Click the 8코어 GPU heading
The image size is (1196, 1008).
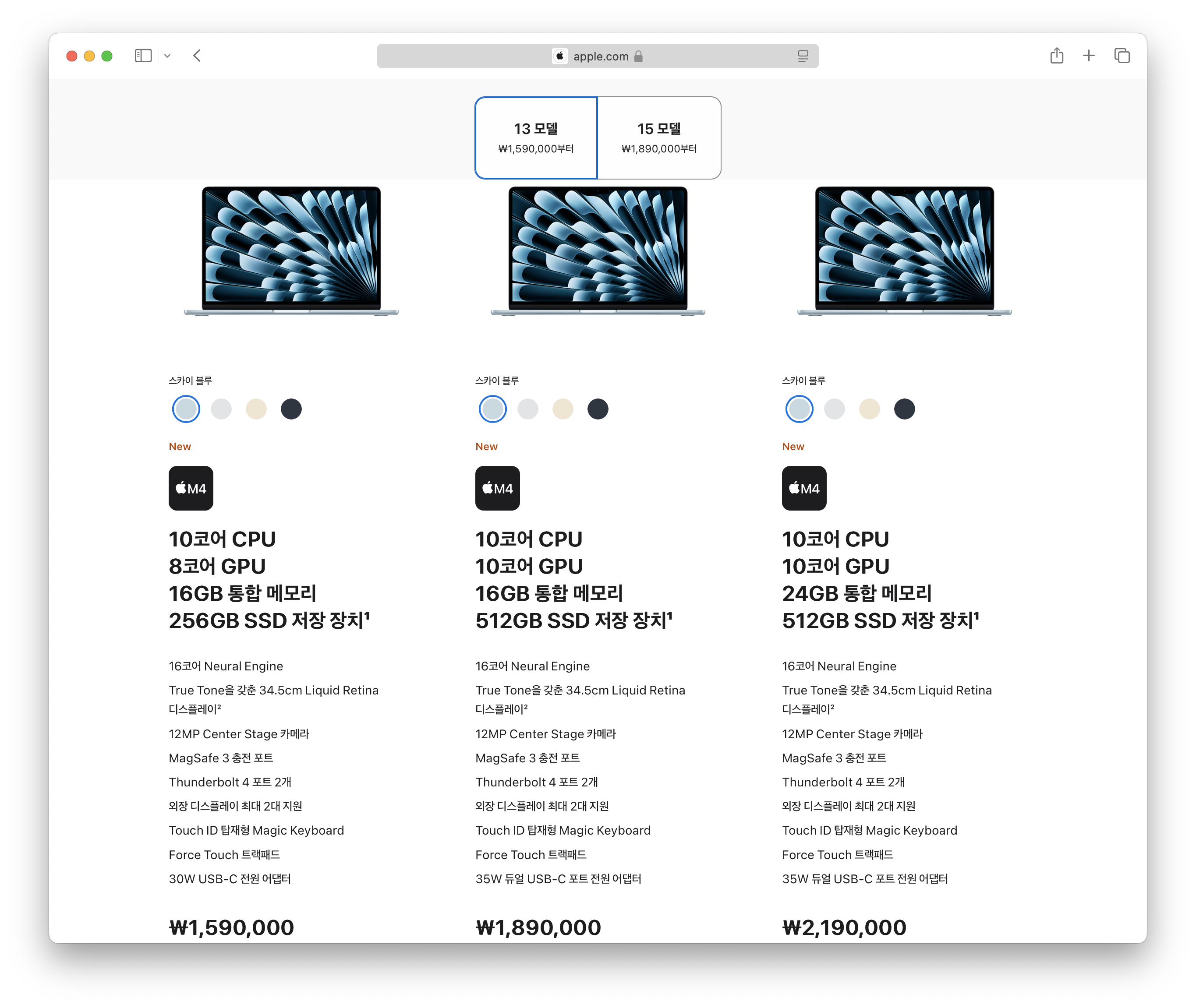click(217, 566)
